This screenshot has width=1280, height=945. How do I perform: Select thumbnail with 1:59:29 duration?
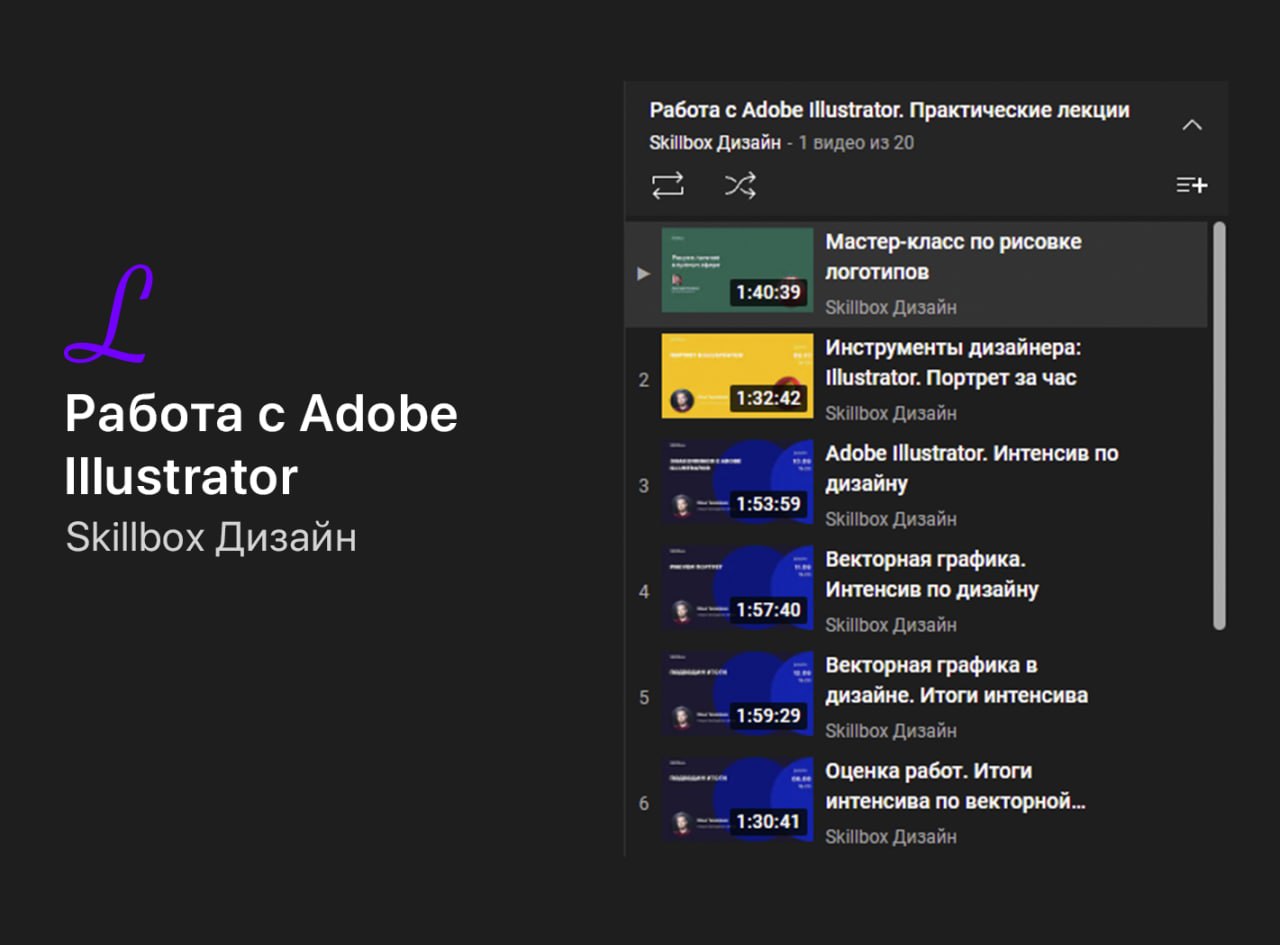point(737,694)
